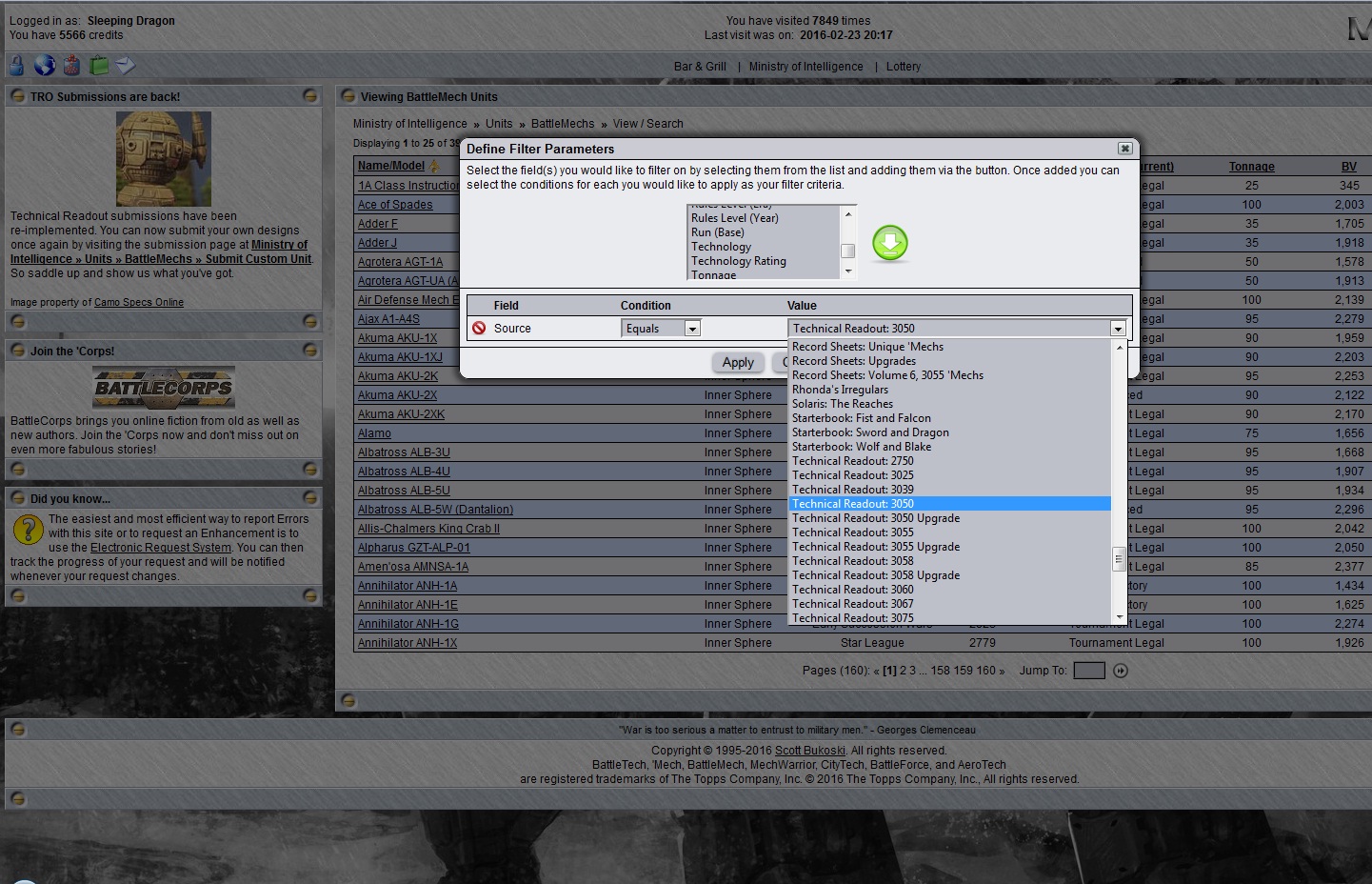This screenshot has width=1372, height=884.
Task: Choose Run (Base) in field list
Action: (717, 232)
